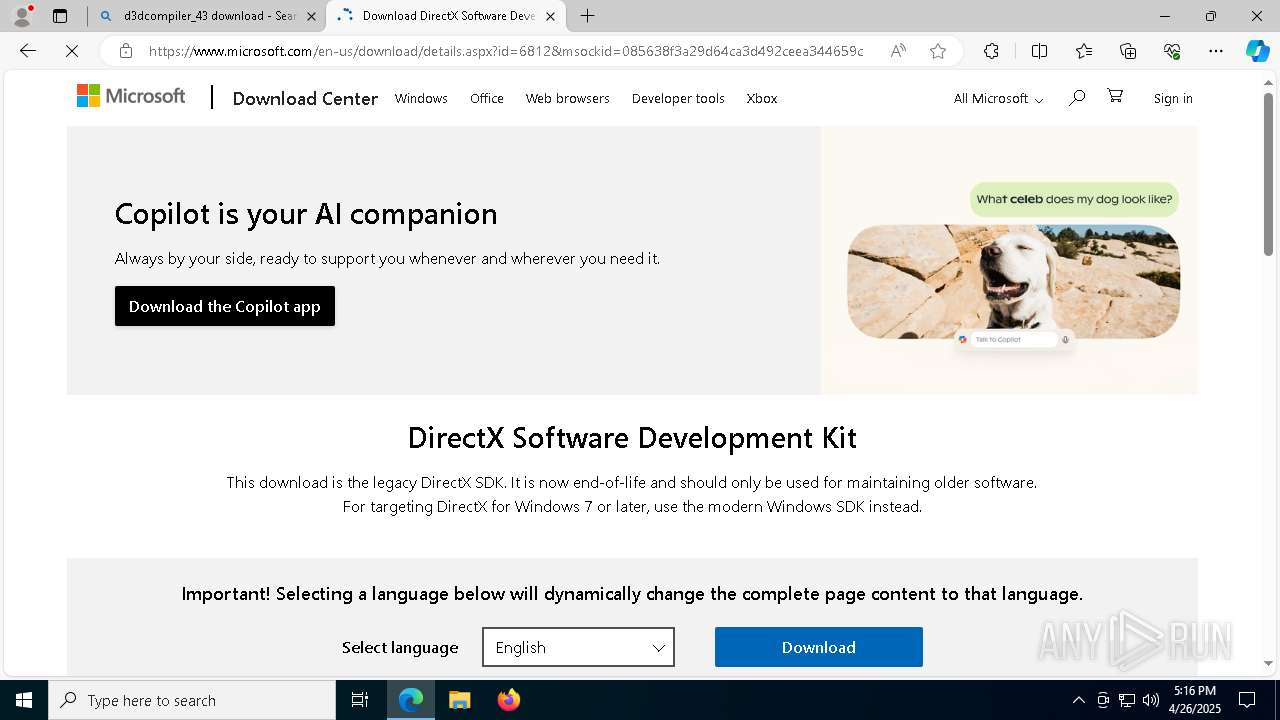The height and width of the screenshot is (720, 1280).
Task: Open the Windows menu item
Action: (421, 98)
